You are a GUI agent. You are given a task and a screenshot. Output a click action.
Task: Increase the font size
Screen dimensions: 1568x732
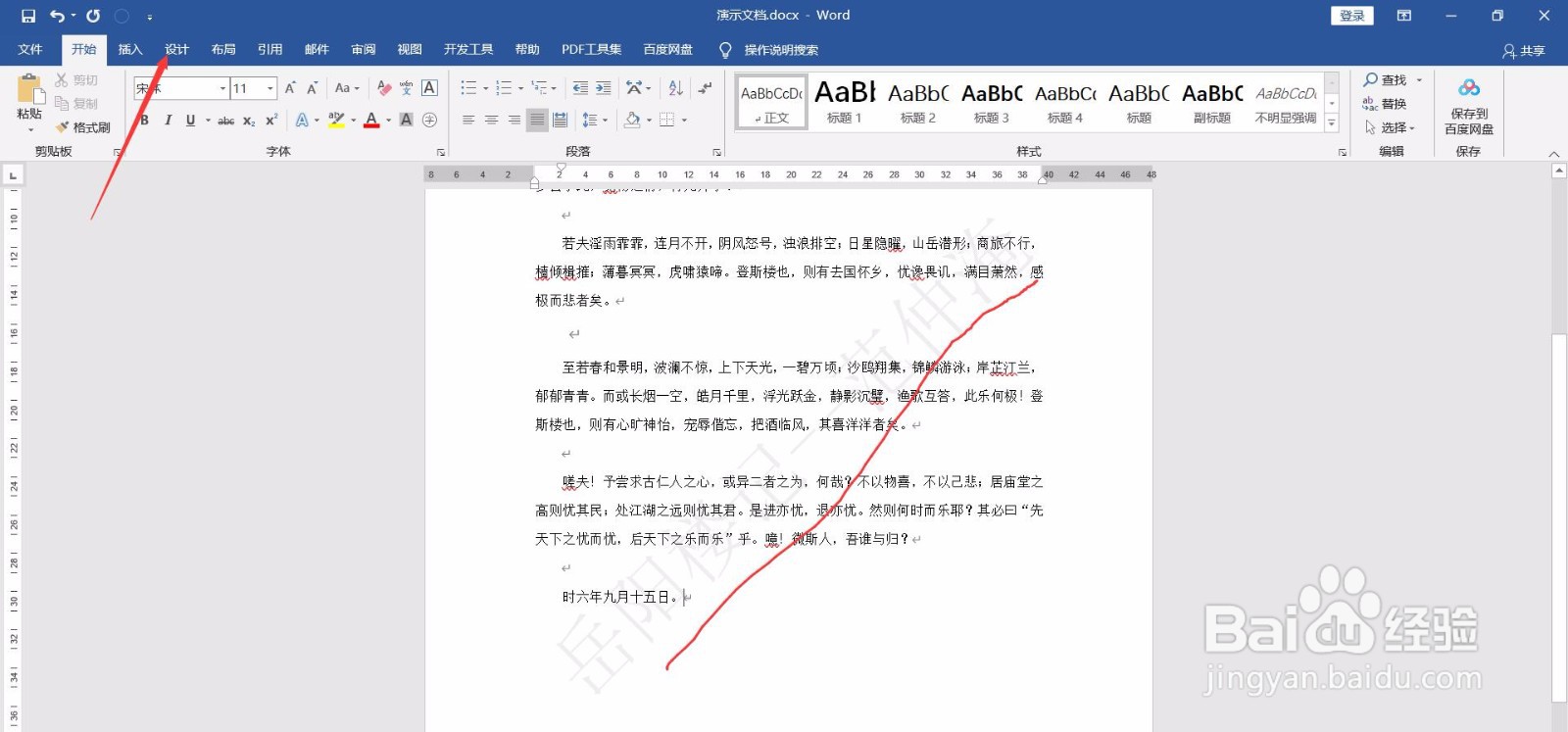click(290, 88)
